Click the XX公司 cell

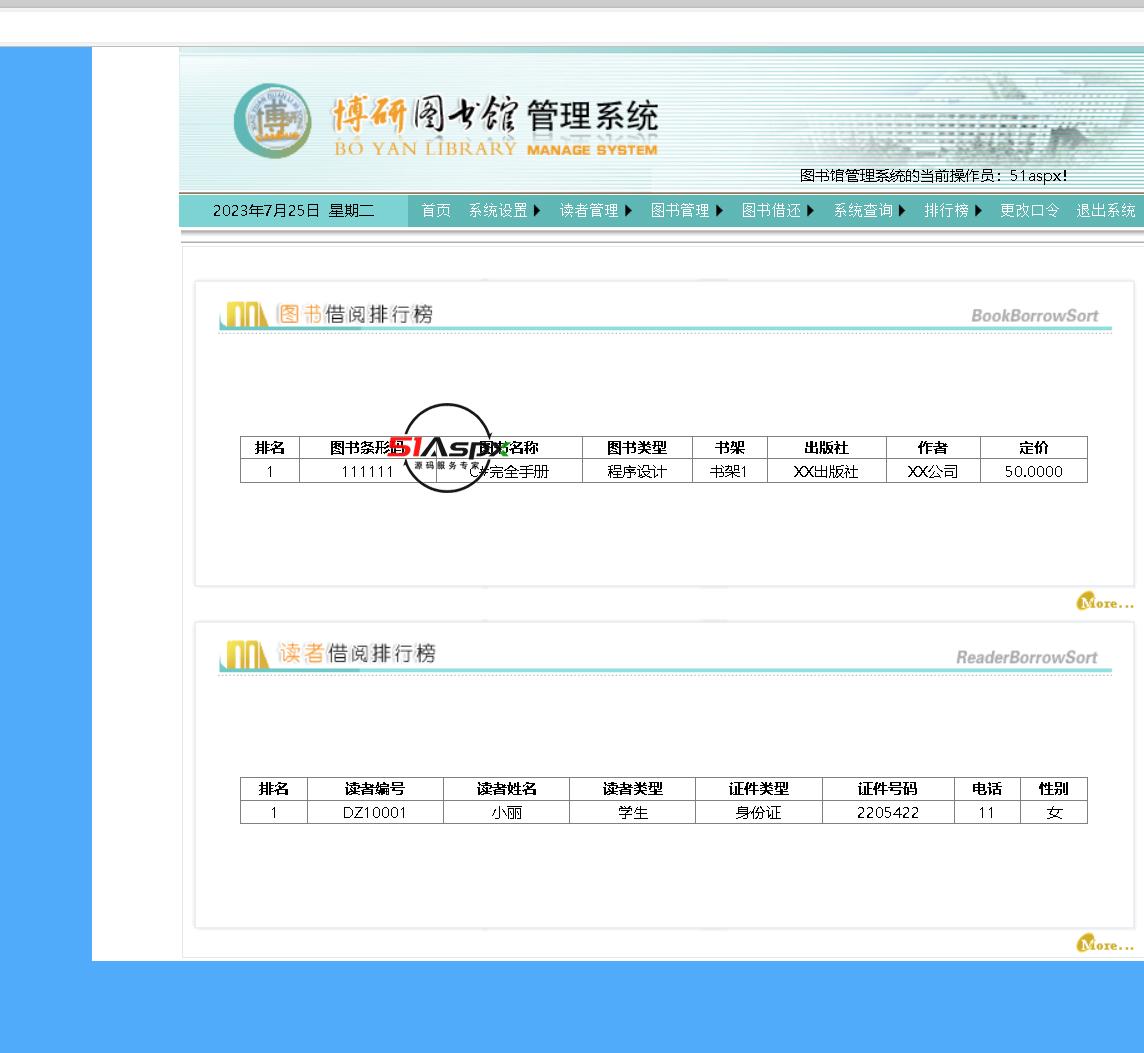(x=932, y=472)
